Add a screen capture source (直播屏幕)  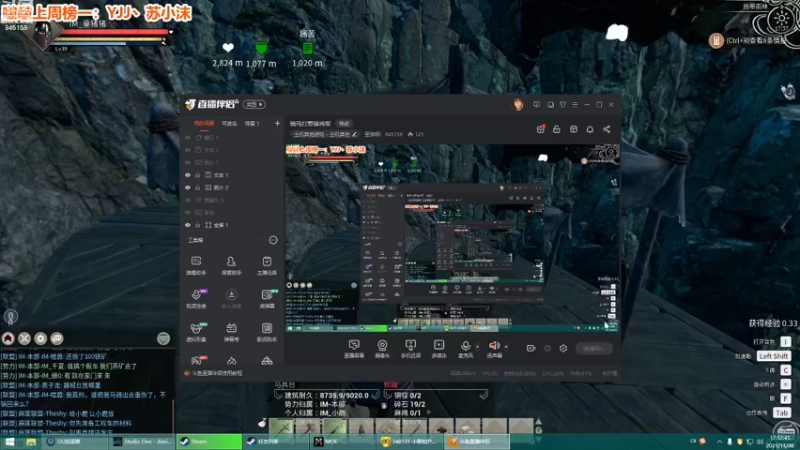tap(354, 349)
